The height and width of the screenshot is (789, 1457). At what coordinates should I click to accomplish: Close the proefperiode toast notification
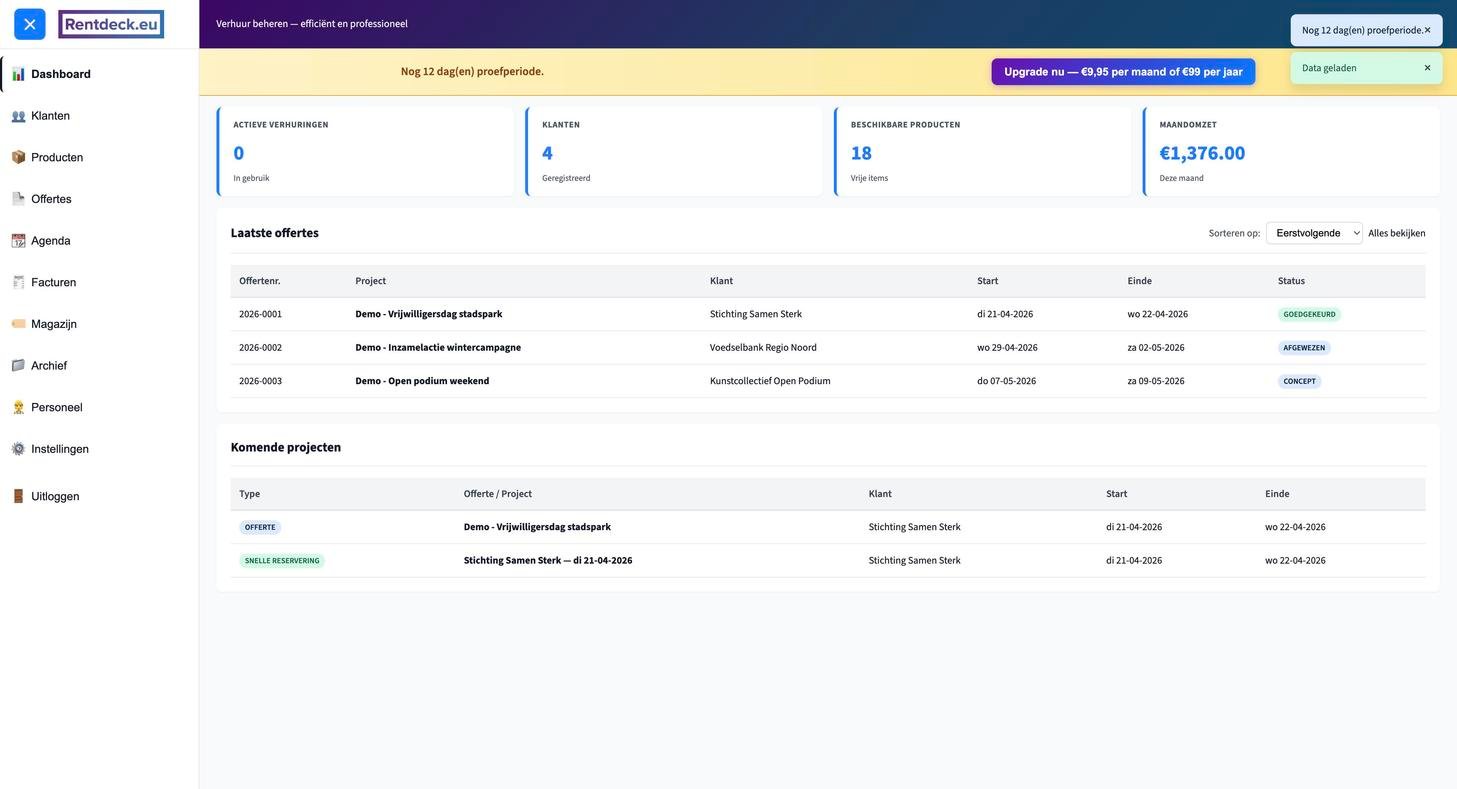tap(1427, 30)
